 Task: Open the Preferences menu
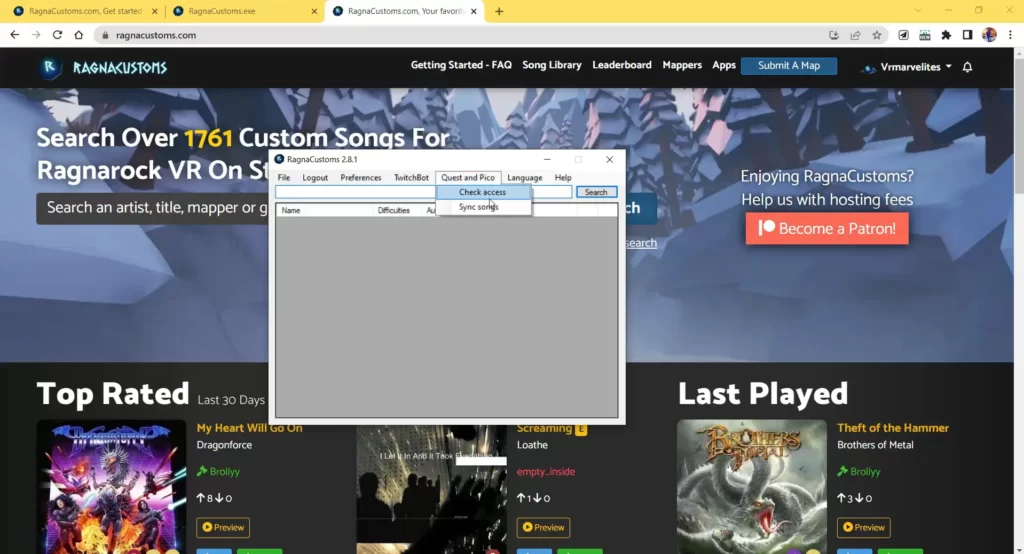coord(360,178)
